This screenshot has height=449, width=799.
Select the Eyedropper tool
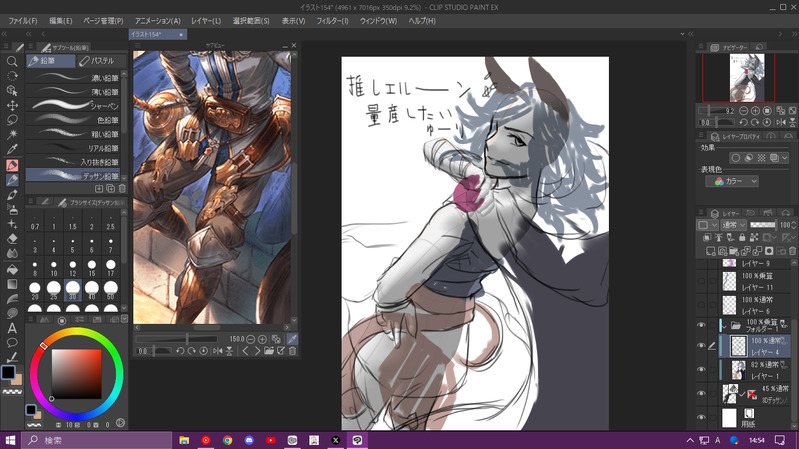(x=12, y=149)
